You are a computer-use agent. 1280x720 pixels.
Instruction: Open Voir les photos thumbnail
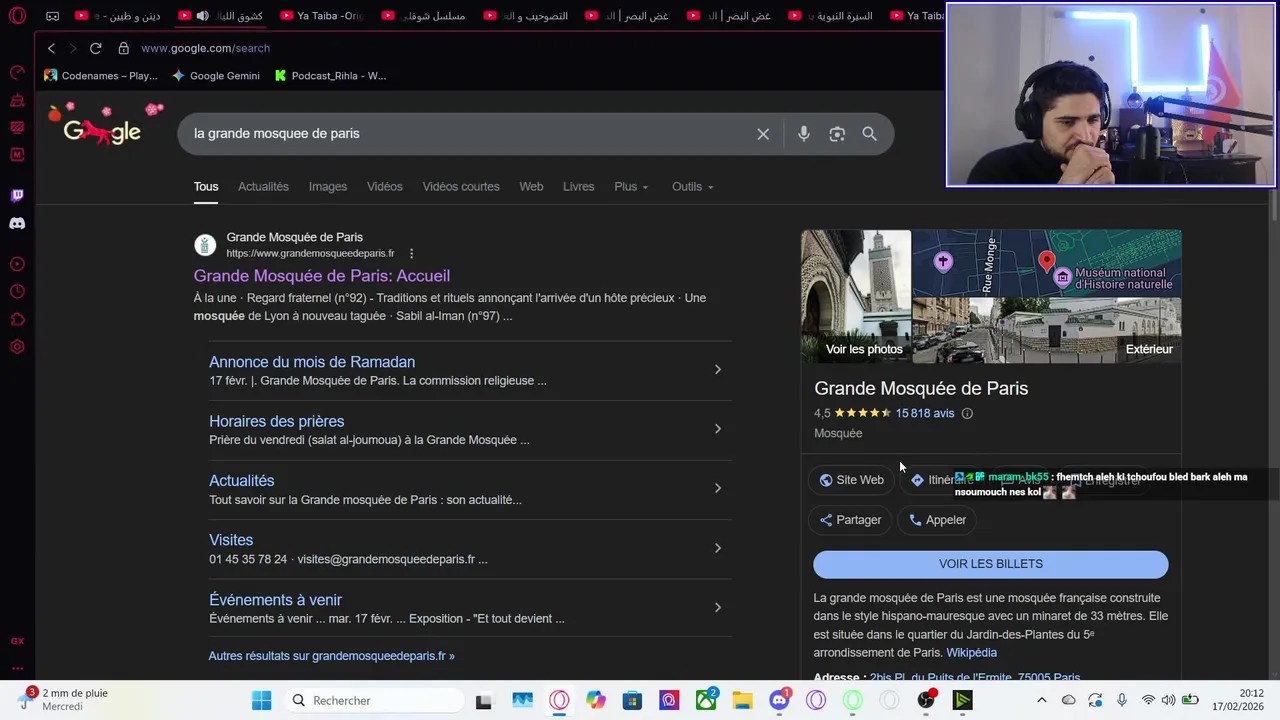pyautogui.click(x=856, y=296)
